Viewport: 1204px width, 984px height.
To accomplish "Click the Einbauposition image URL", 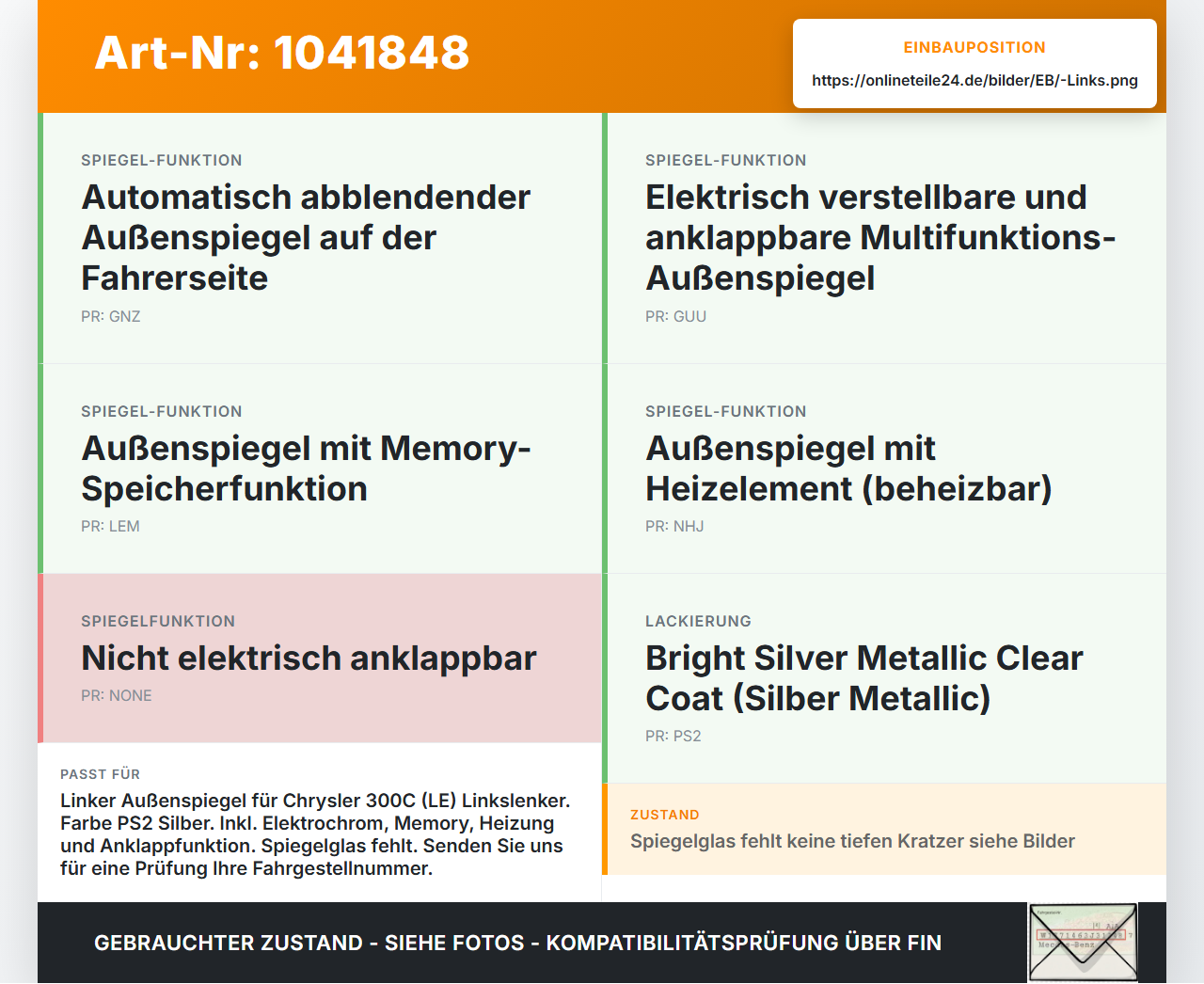I will (x=974, y=80).
